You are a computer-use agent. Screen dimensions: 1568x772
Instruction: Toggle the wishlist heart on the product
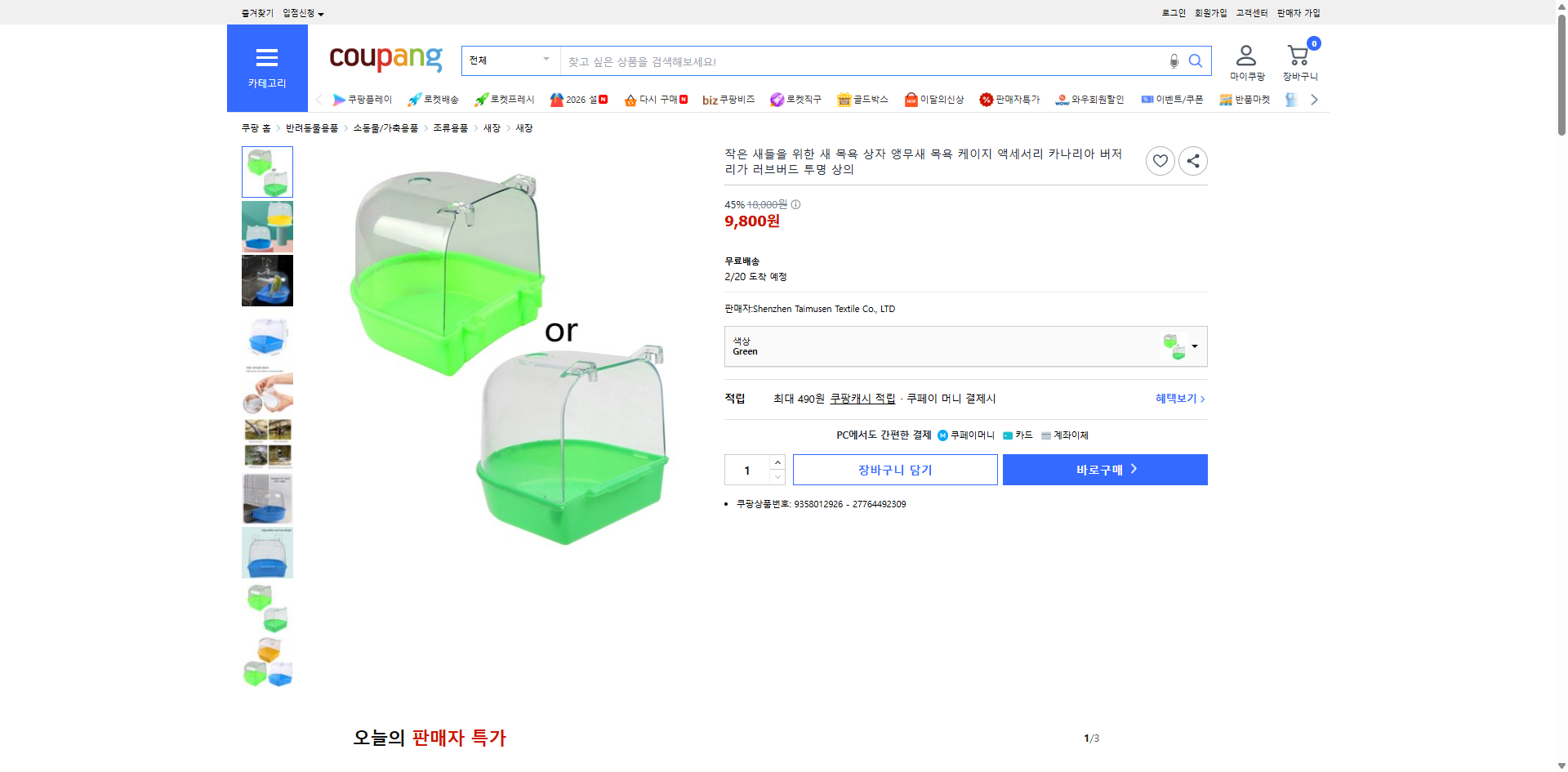[1160, 160]
